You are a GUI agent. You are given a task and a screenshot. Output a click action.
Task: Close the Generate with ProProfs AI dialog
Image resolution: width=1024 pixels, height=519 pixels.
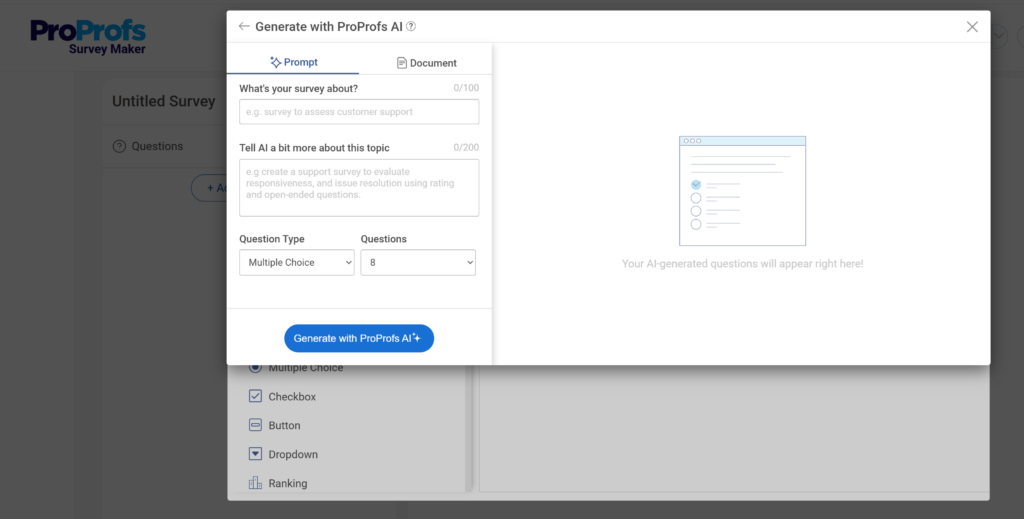click(x=972, y=27)
